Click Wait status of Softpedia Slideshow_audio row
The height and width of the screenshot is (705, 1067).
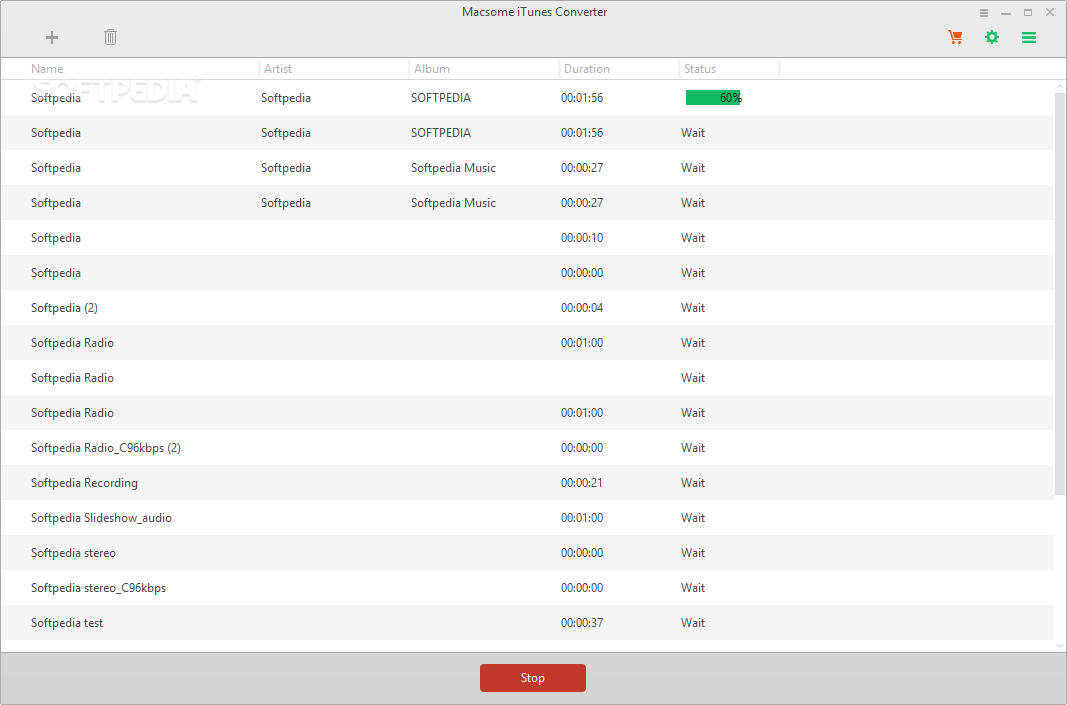tap(693, 518)
